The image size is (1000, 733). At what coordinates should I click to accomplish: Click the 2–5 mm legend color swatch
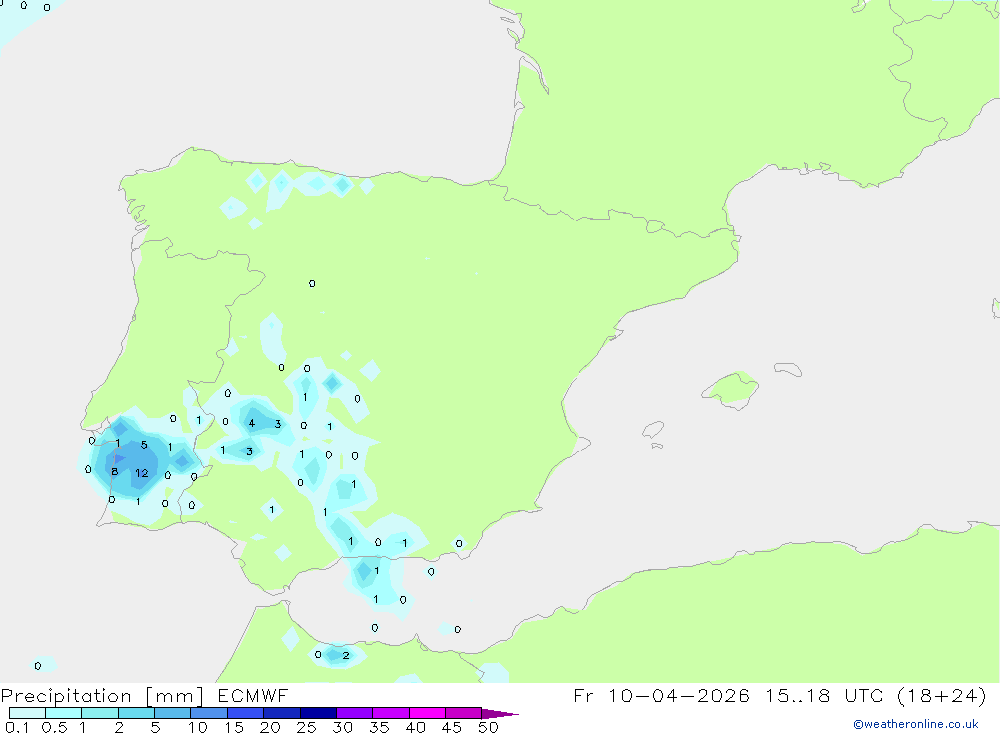(136, 713)
